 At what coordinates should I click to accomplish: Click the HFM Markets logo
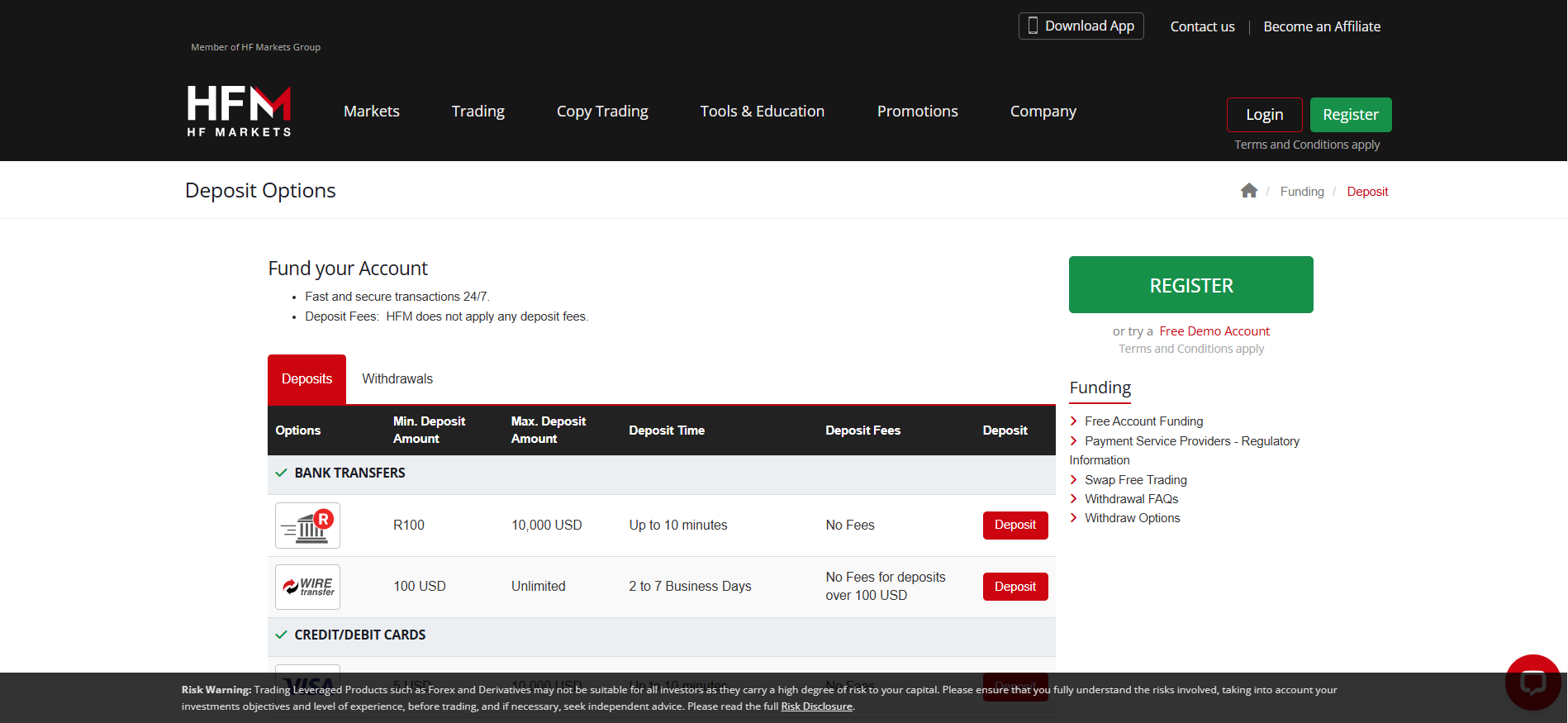pos(239,111)
